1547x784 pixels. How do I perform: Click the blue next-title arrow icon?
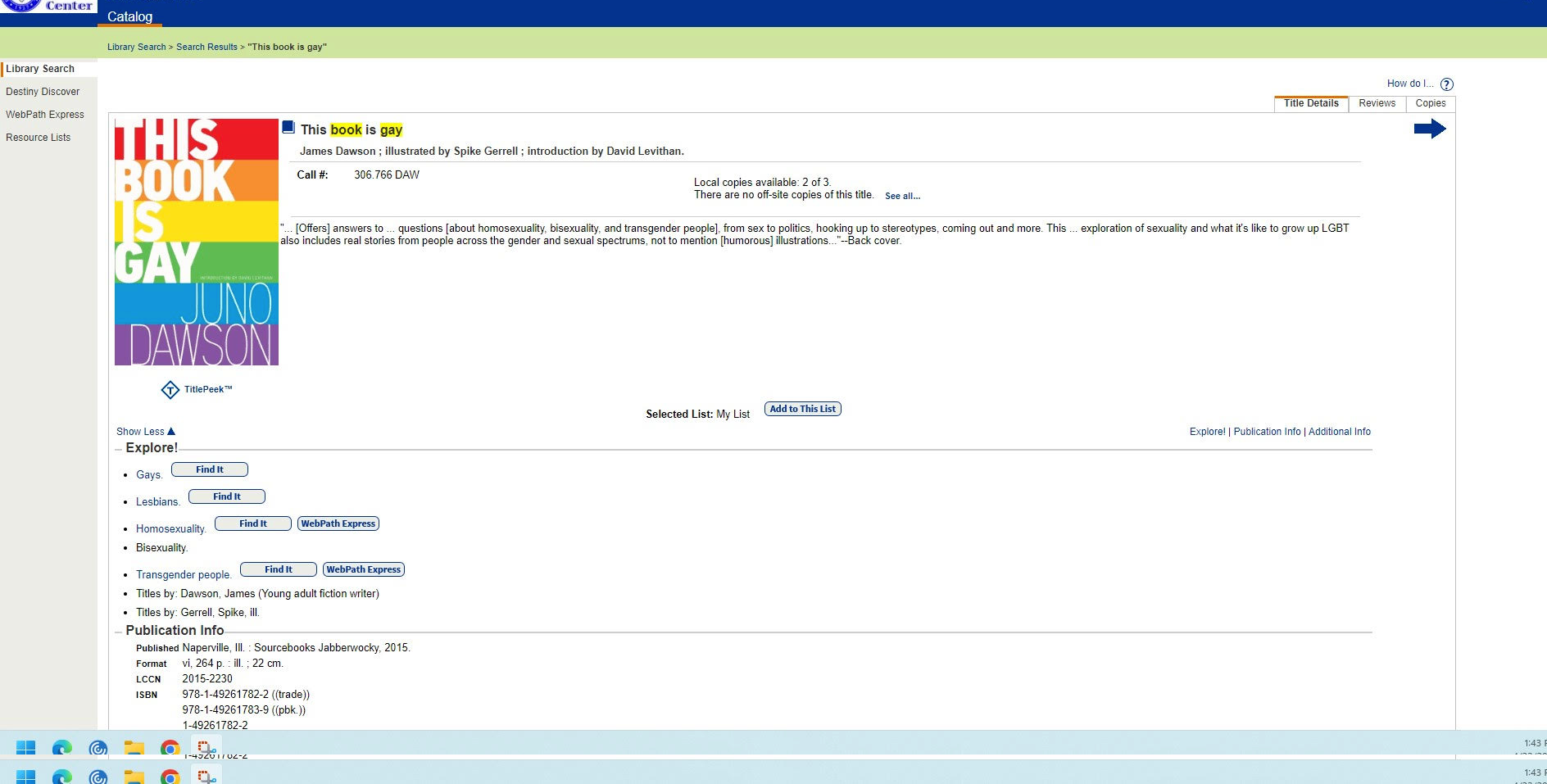click(x=1430, y=129)
